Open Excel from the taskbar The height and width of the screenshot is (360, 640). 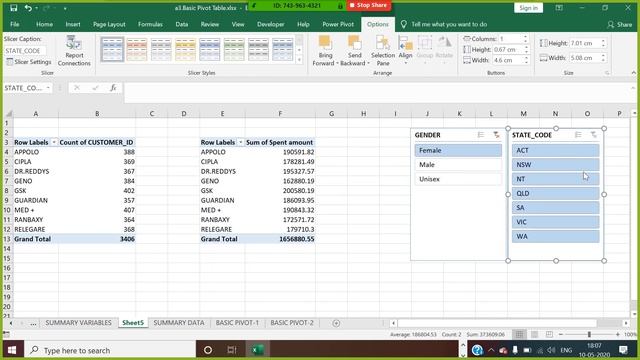point(257,350)
